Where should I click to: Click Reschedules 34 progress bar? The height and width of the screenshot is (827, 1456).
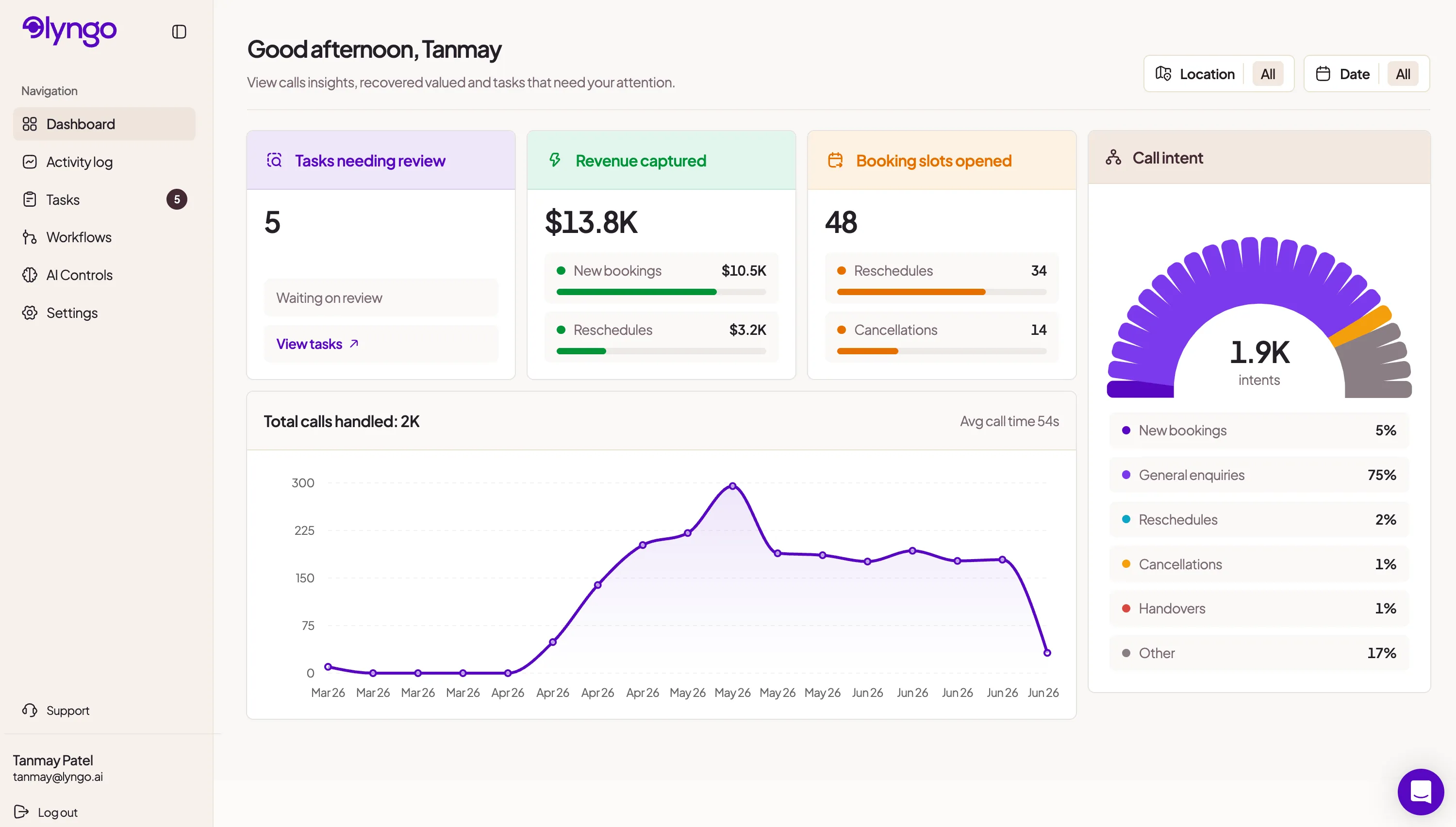coord(942,292)
